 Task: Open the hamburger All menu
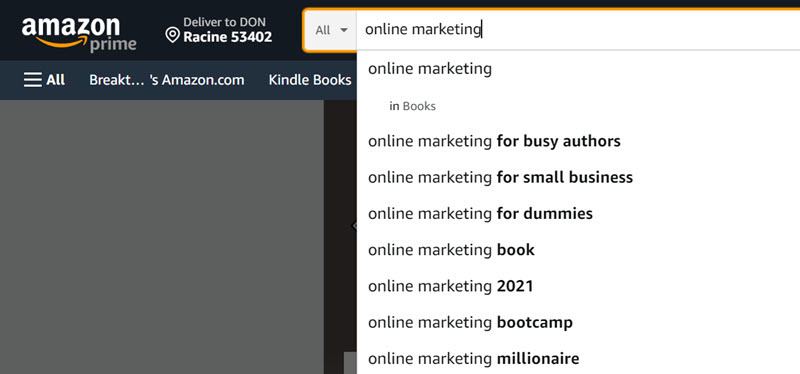[x=44, y=80]
